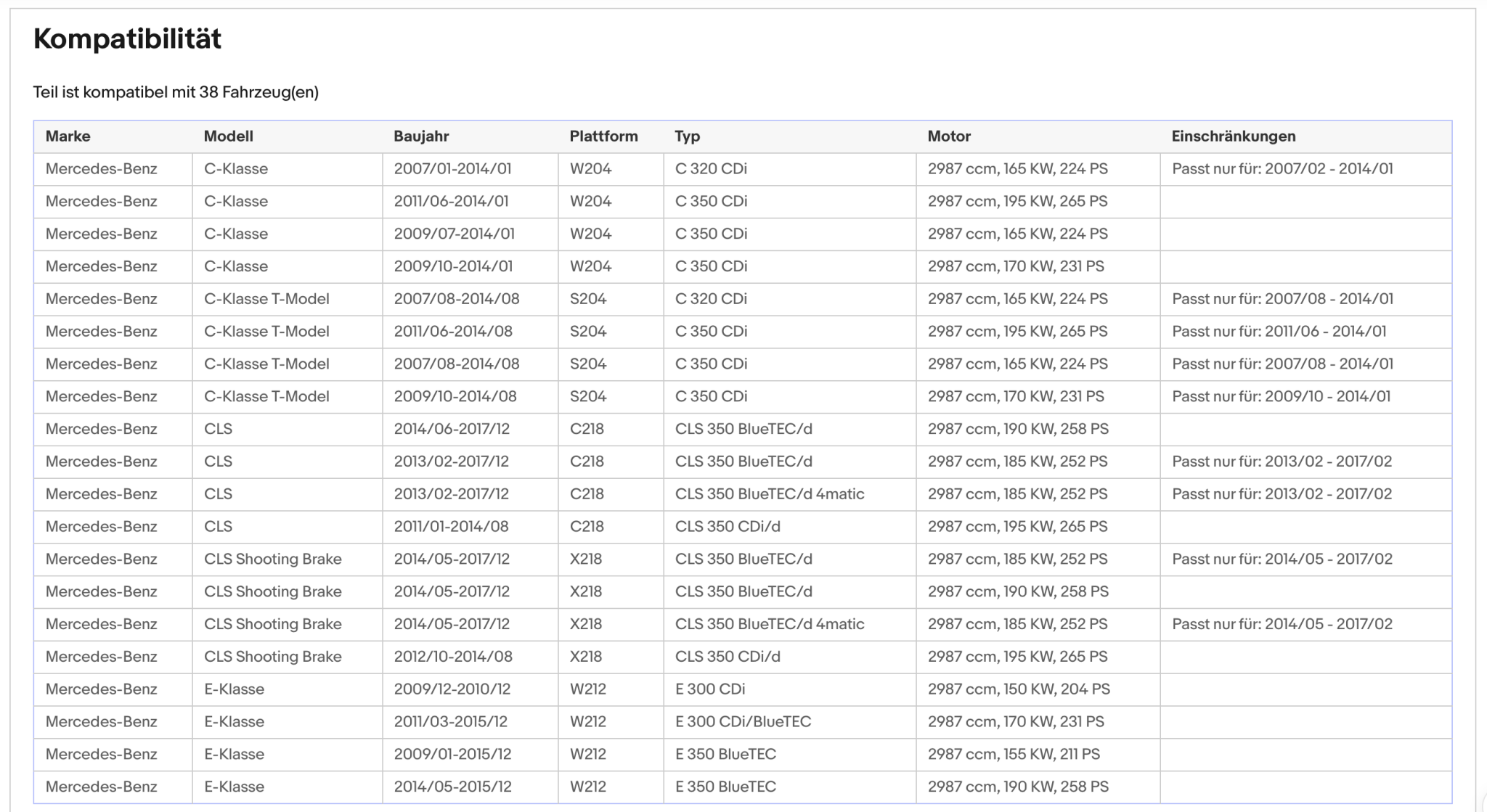Click the Baujahr cell 2009/12-2010/12
1487x812 pixels.
pyautogui.click(x=452, y=689)
